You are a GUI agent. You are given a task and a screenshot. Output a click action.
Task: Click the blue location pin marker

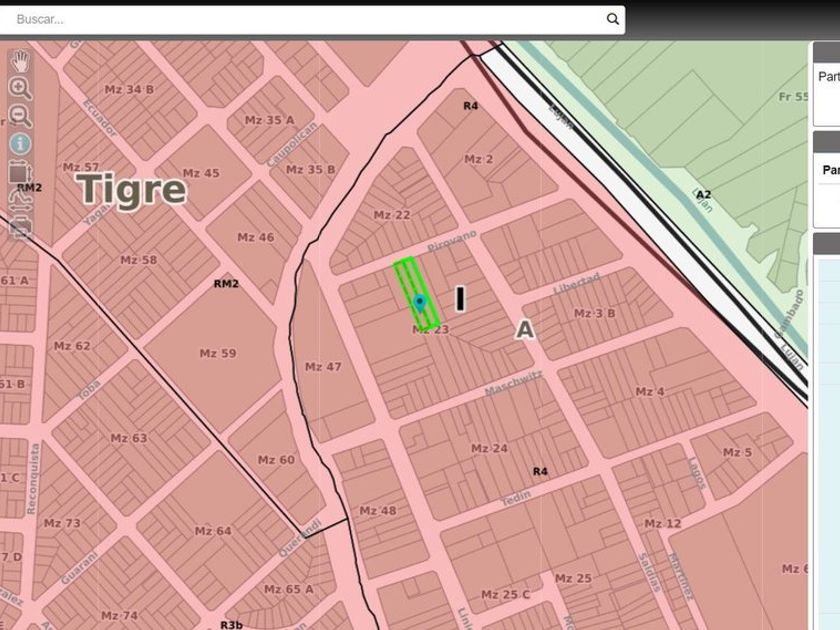click(x=419, y=303)
